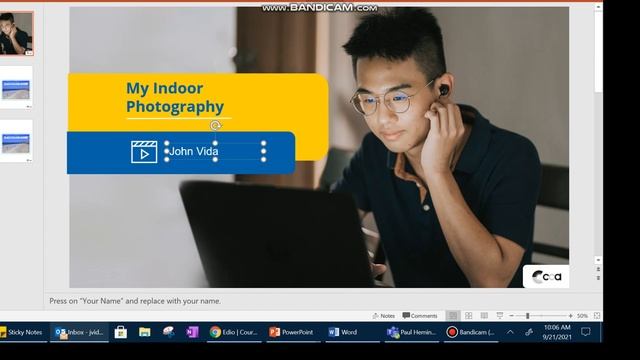This screenshot has height=360, width=640.
Task: Open the clock and date flyout
Action: [x=557, y=332]
